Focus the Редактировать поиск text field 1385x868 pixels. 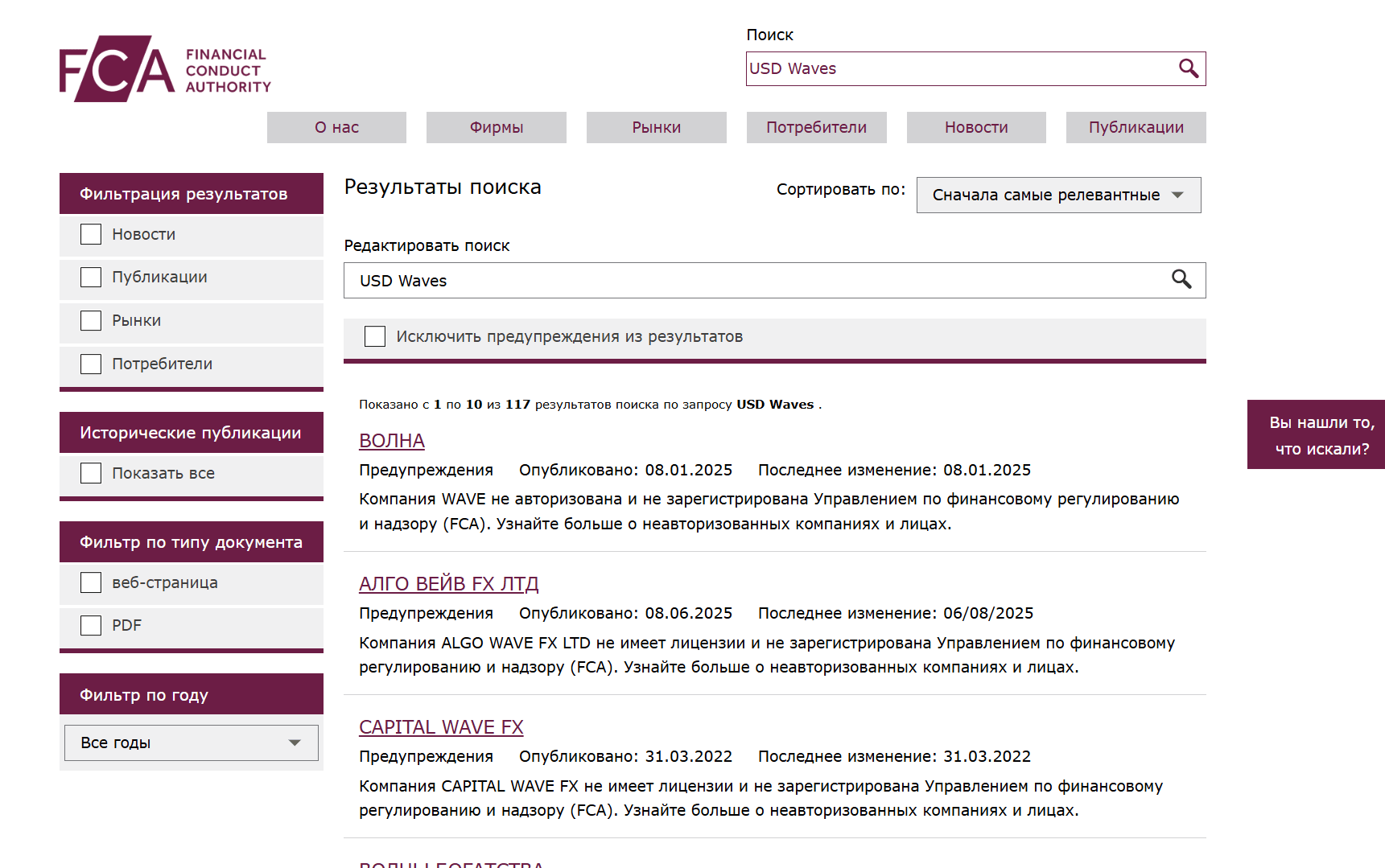(x=756, y=281)
